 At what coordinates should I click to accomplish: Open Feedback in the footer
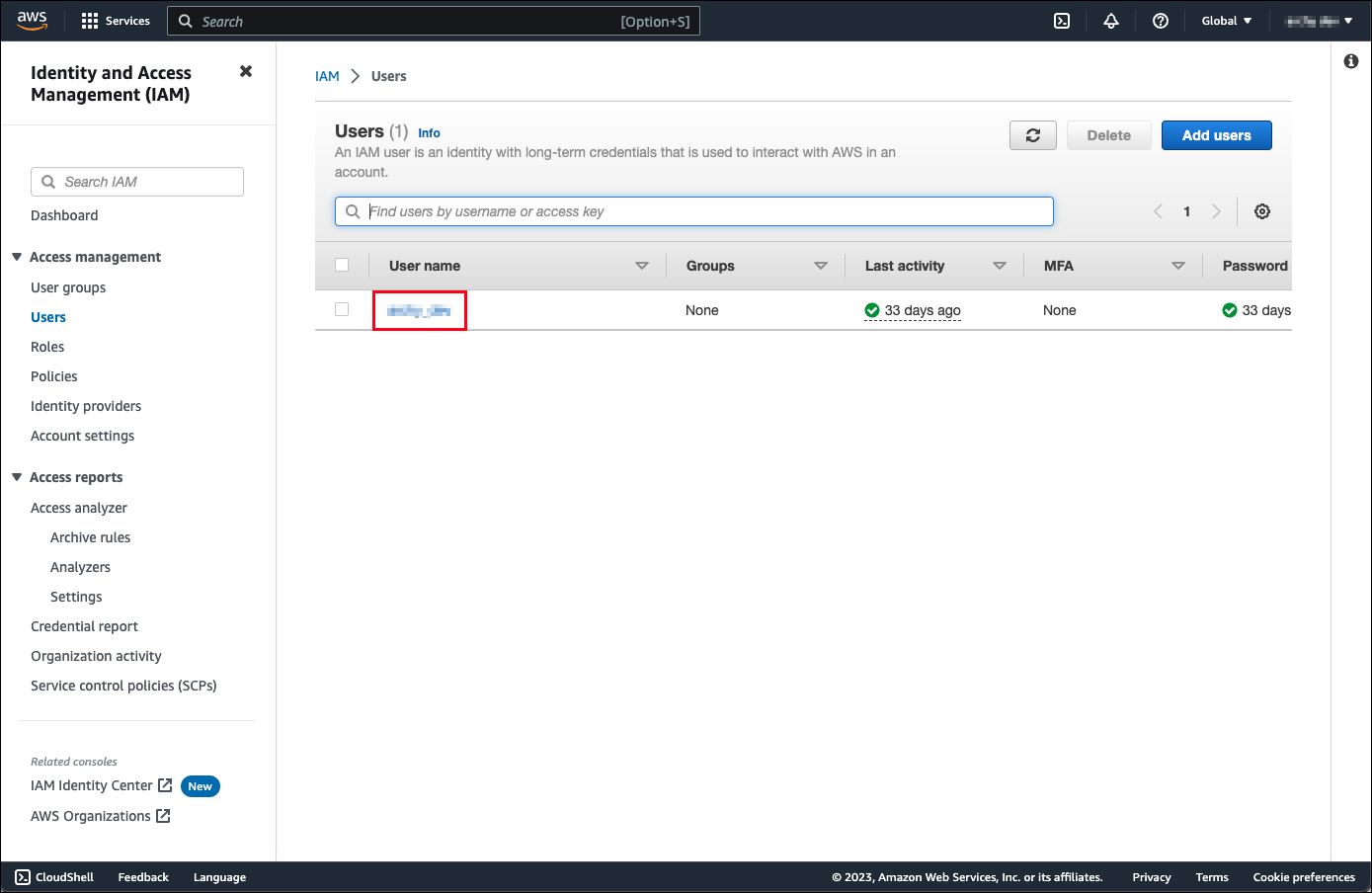(x=143, y=877)
